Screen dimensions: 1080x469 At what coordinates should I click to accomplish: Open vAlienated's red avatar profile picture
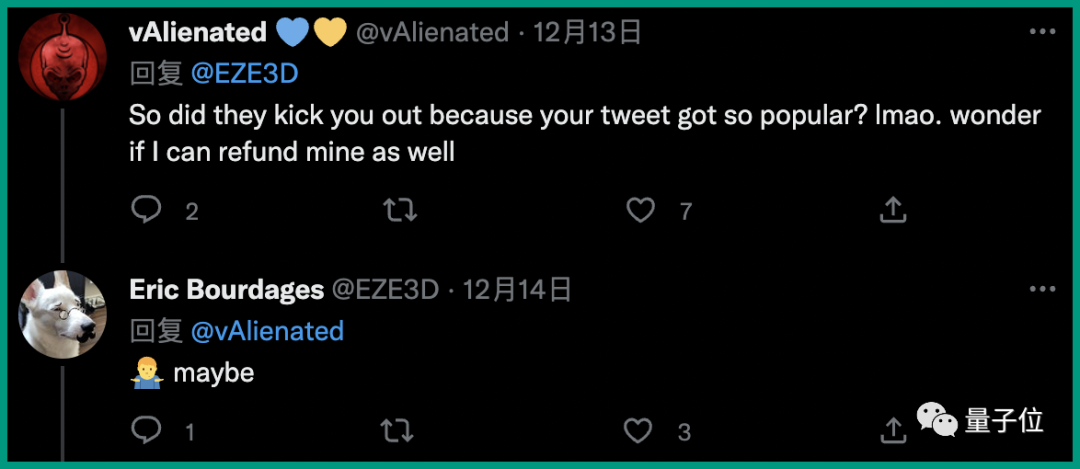click(63, 58)
